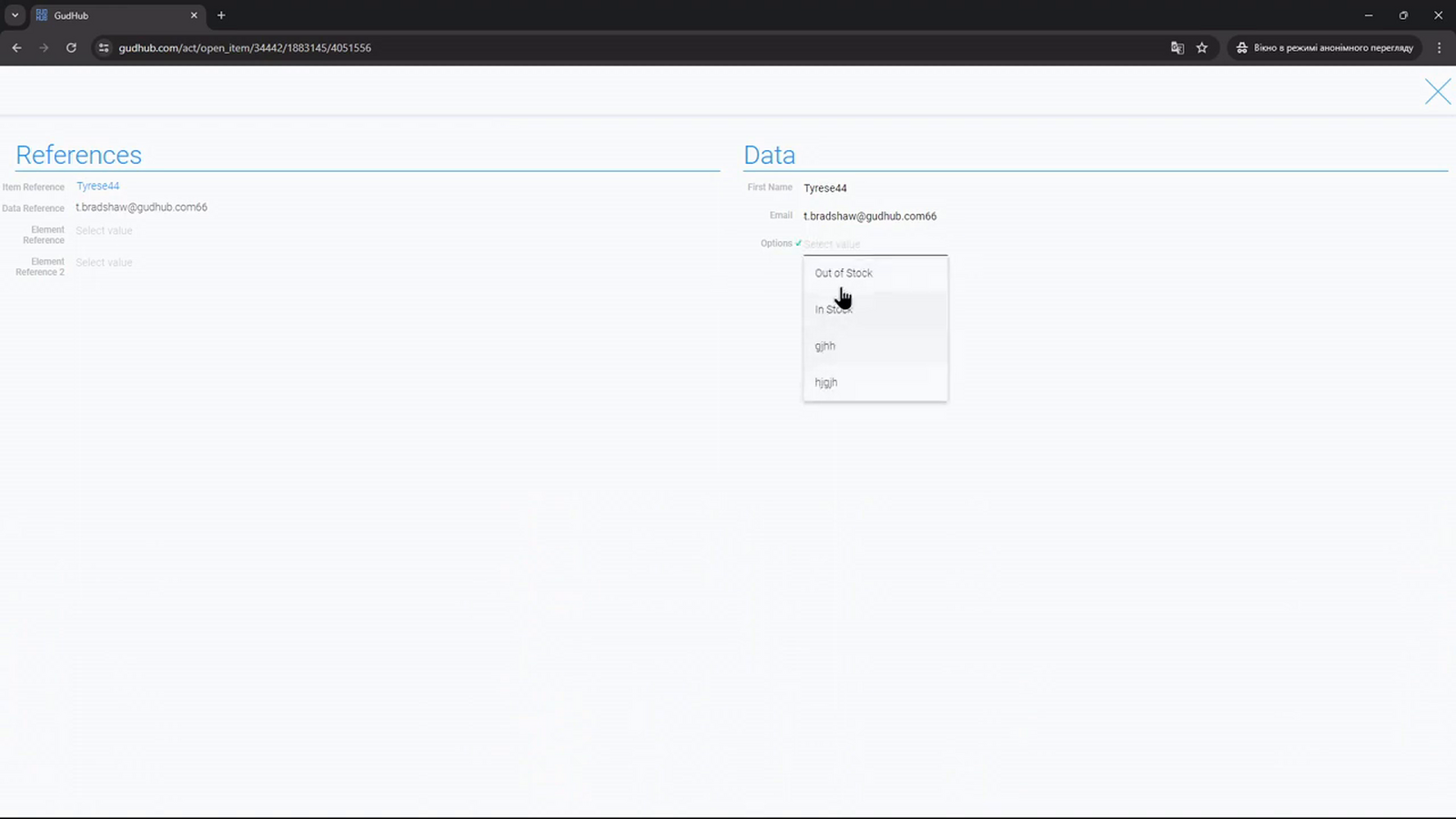This screenshot has height=819, width=1456.
Task: Restore down the browser window
Action: [x=1403, y=15]
